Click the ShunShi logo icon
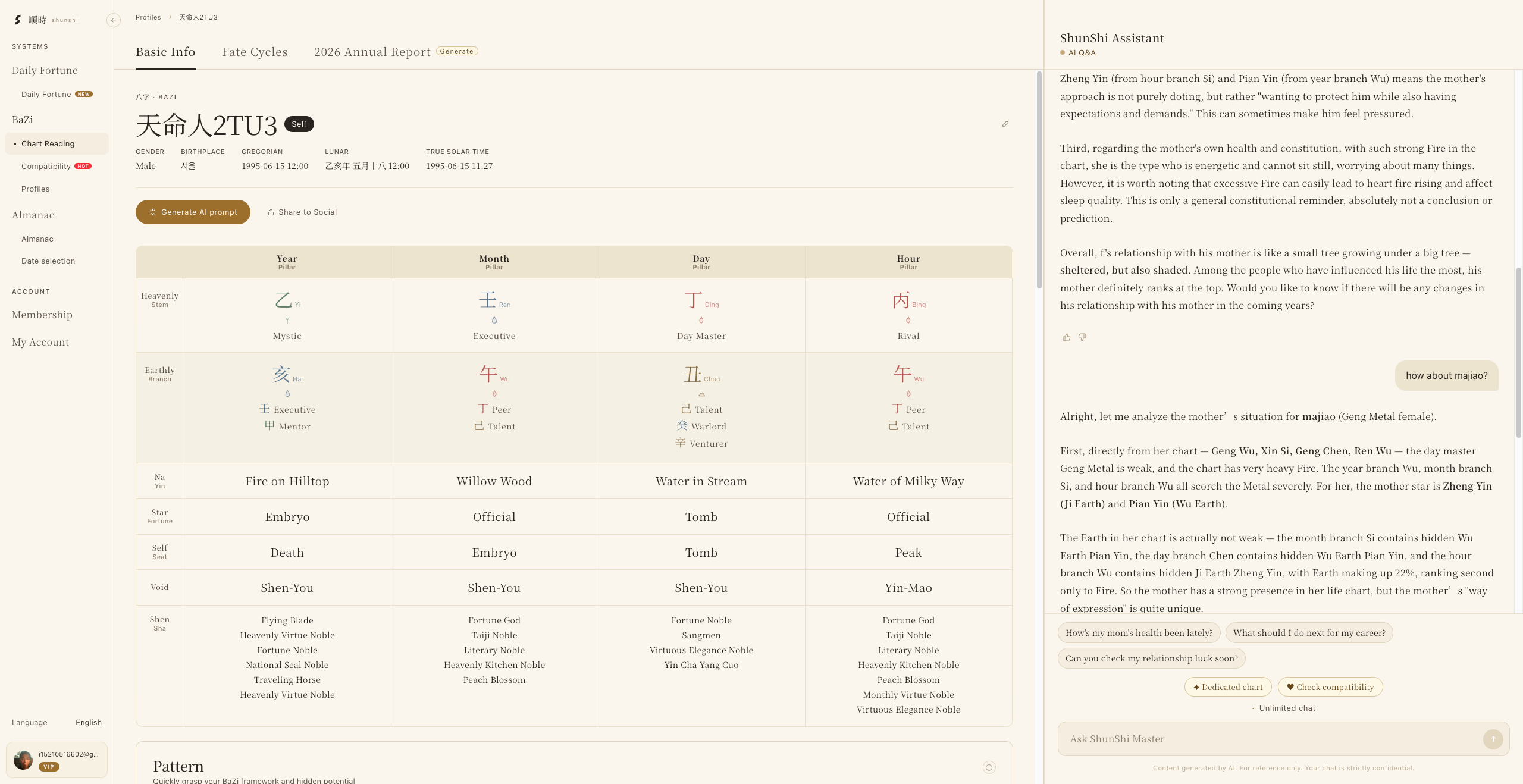The image size is (1523, 784). 18,20
